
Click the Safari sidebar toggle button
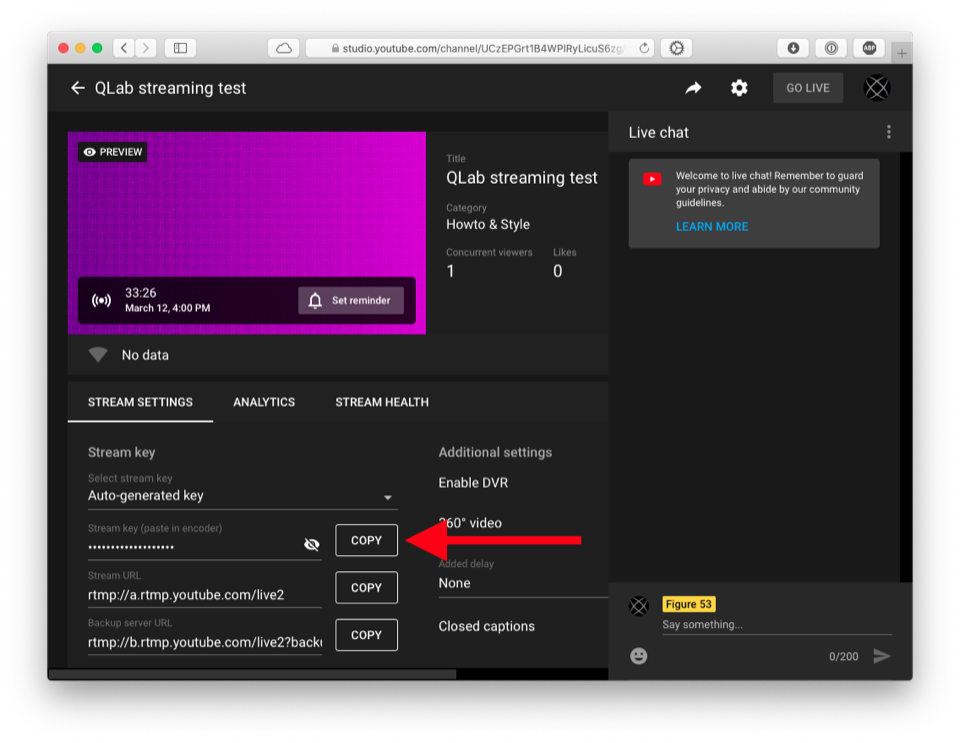pyautogui.click(x=180, y=48)
